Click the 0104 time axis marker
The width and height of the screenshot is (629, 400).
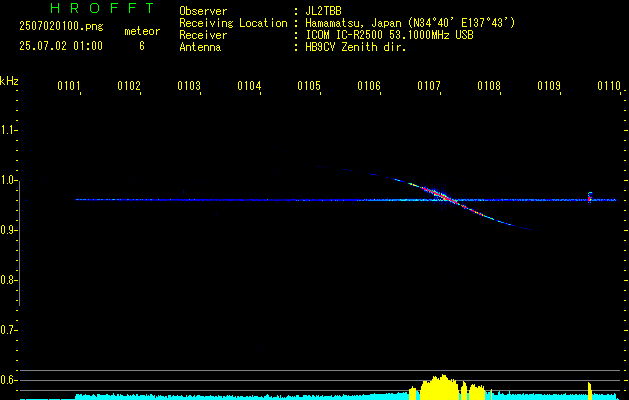click(249, 86)
